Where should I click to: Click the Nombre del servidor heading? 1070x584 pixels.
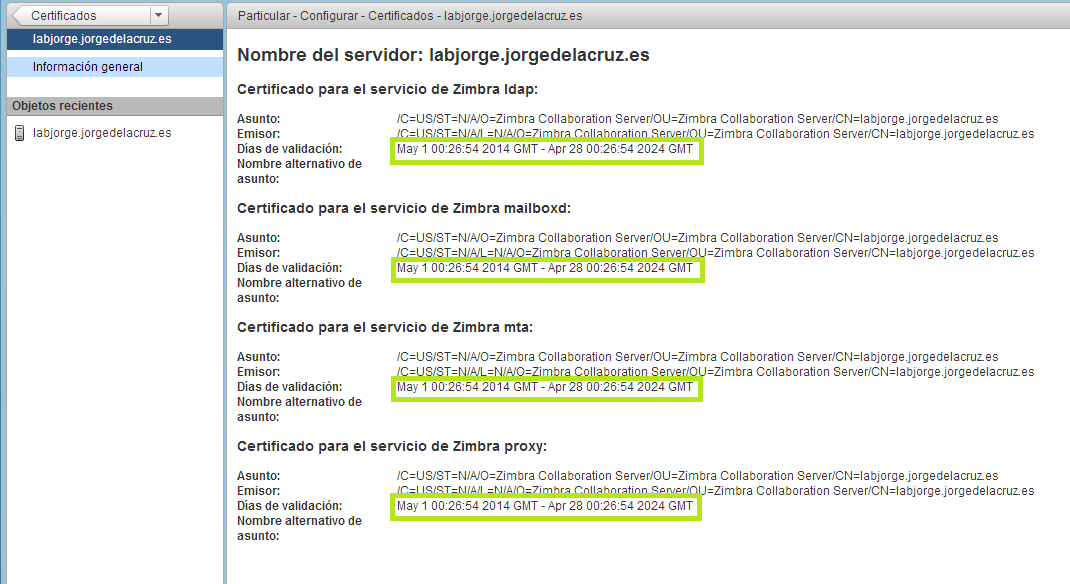[x=443, y=55]
